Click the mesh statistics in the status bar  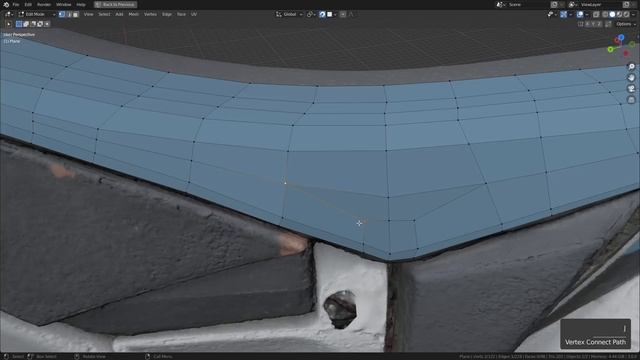548,357
